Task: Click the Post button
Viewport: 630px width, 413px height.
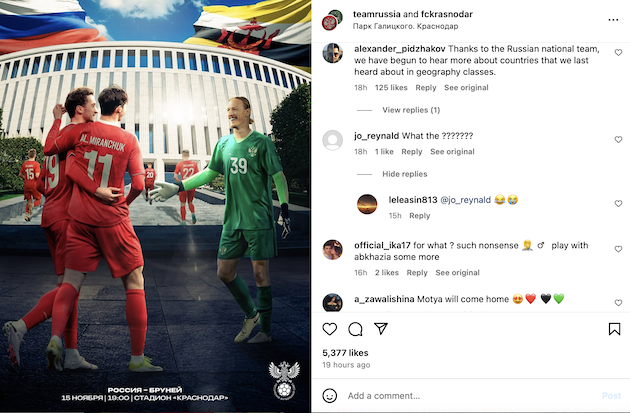Action: pyautogui.click(x=612, y=396)
